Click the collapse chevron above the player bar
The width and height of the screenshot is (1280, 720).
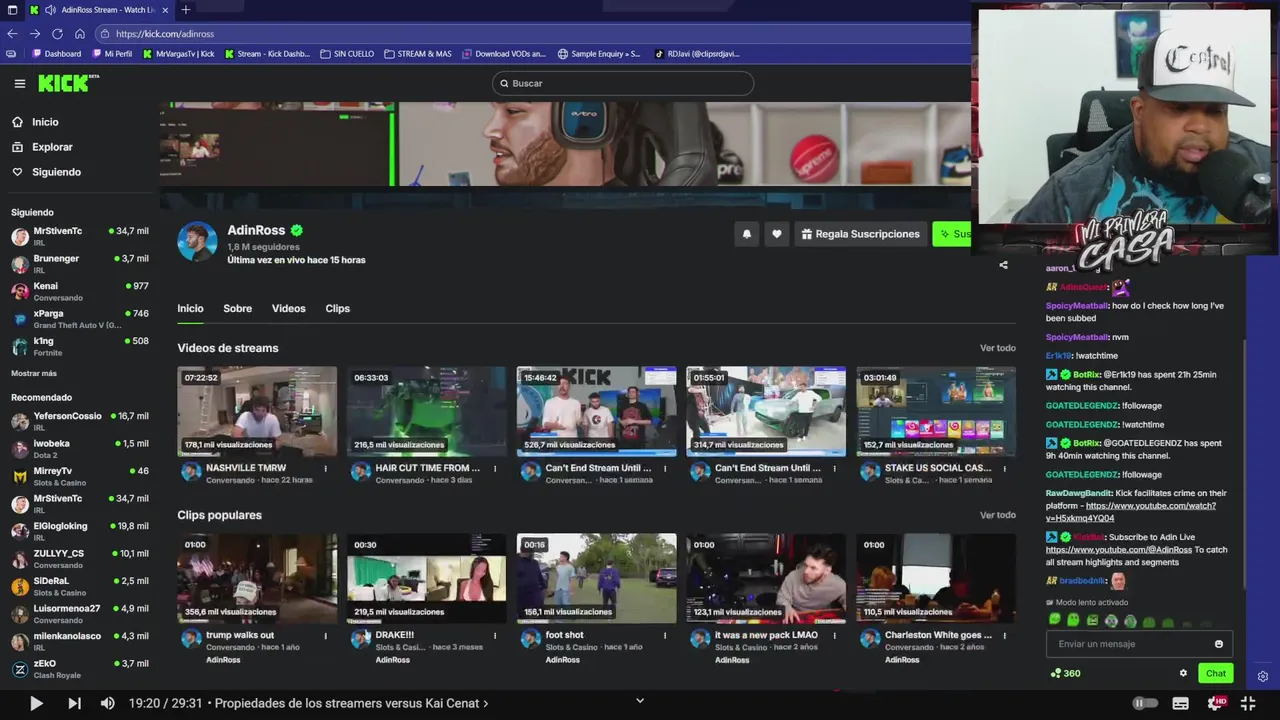pos(640,700)
